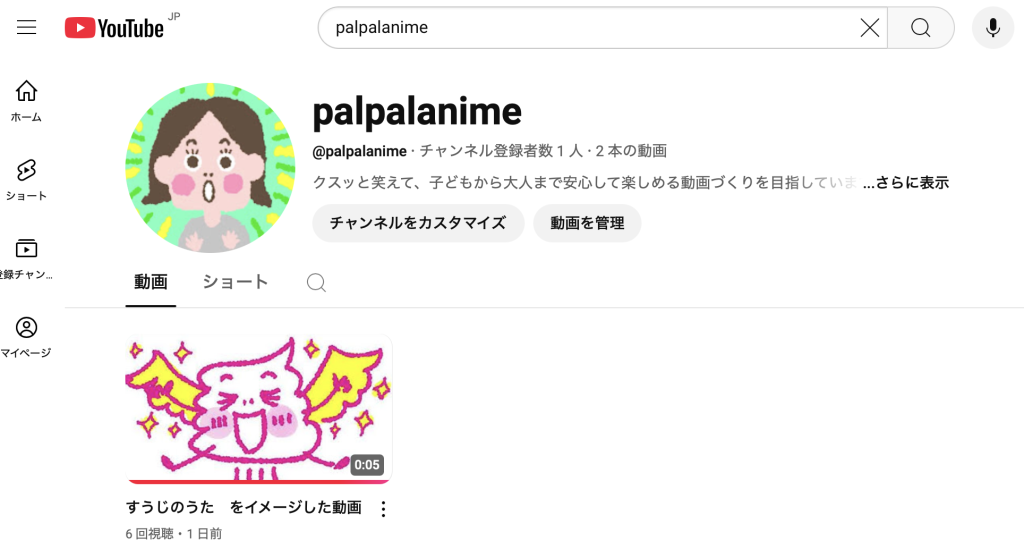This screenshot has width=1024, height=557.
Task: Open My Page in sidebar
Action: 26,337
